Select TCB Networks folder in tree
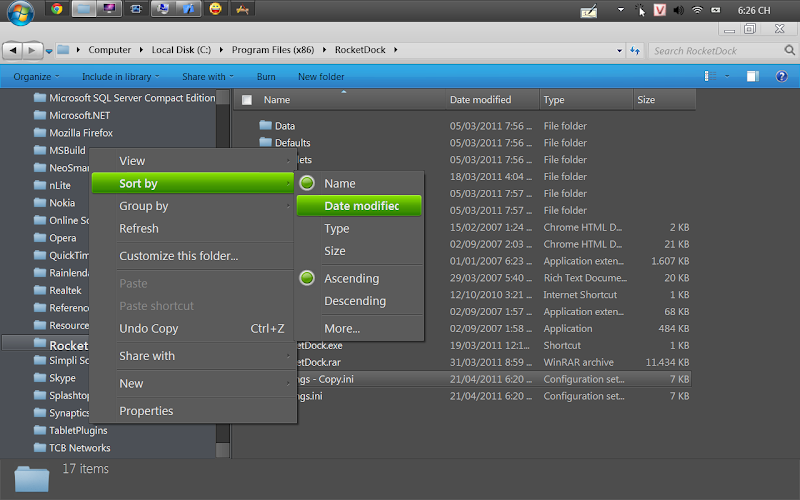The image size is (800, 500). pos(72,448)
